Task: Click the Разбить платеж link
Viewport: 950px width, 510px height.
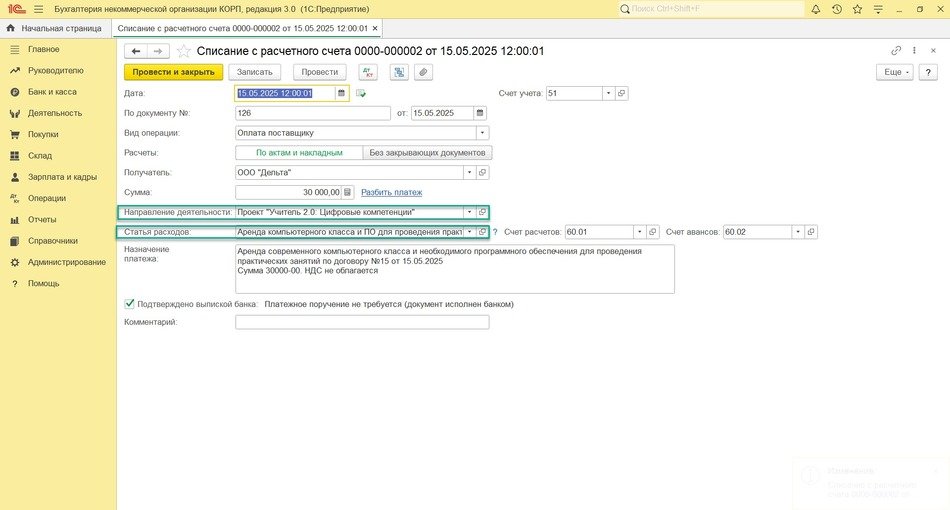Action: [391, 192]
